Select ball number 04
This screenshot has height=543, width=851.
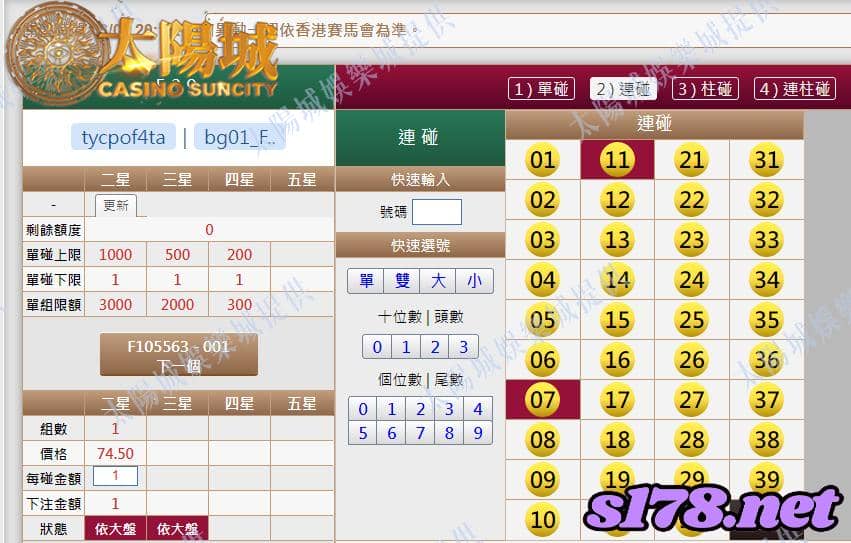[x=543, y=280]
